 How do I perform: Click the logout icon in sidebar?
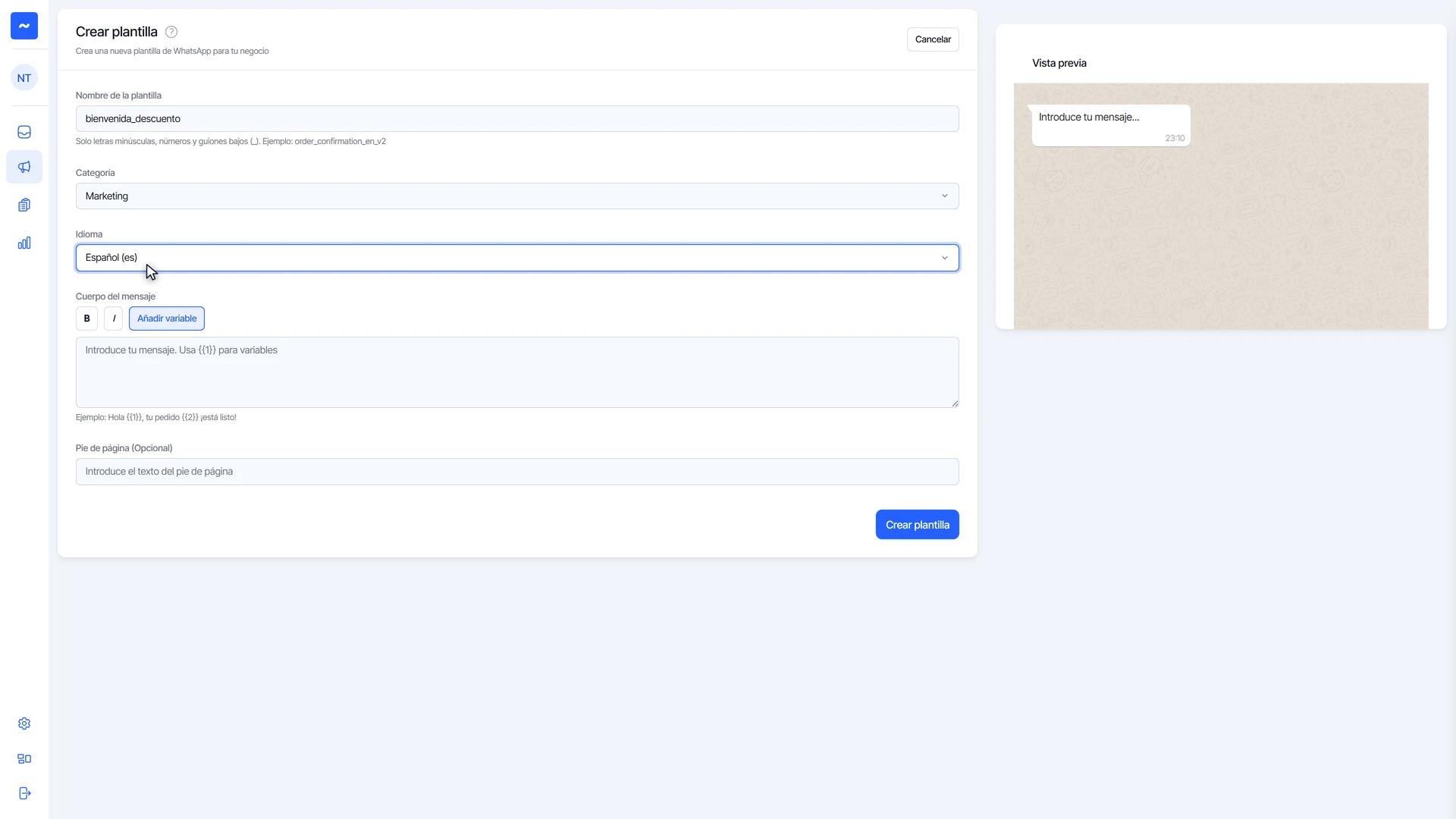click(x=24, y=793)
